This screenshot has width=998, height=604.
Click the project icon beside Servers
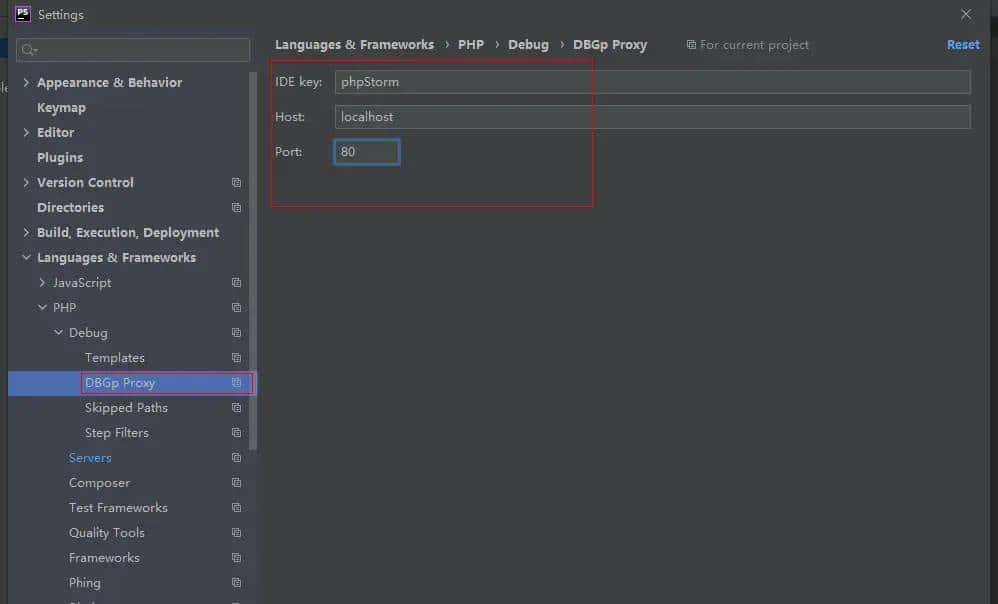coord(236,457)
